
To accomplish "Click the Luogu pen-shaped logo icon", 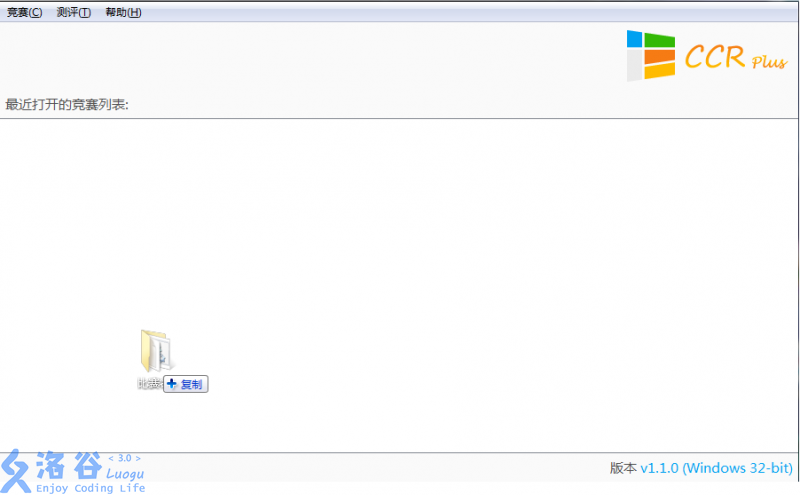I will pyautogui.click(x=17, y=470).
